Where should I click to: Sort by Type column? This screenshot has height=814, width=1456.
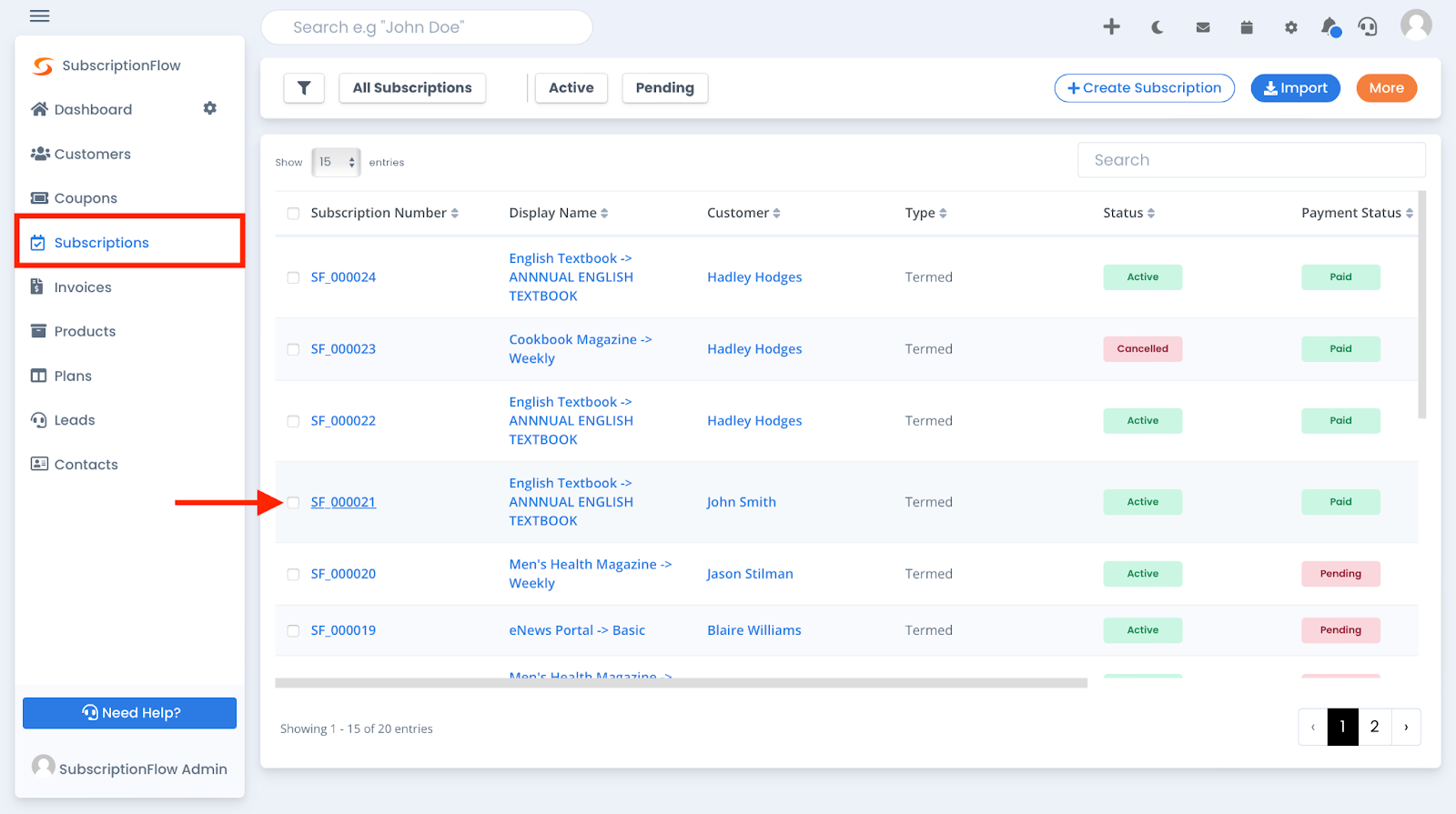click(925, 213)
